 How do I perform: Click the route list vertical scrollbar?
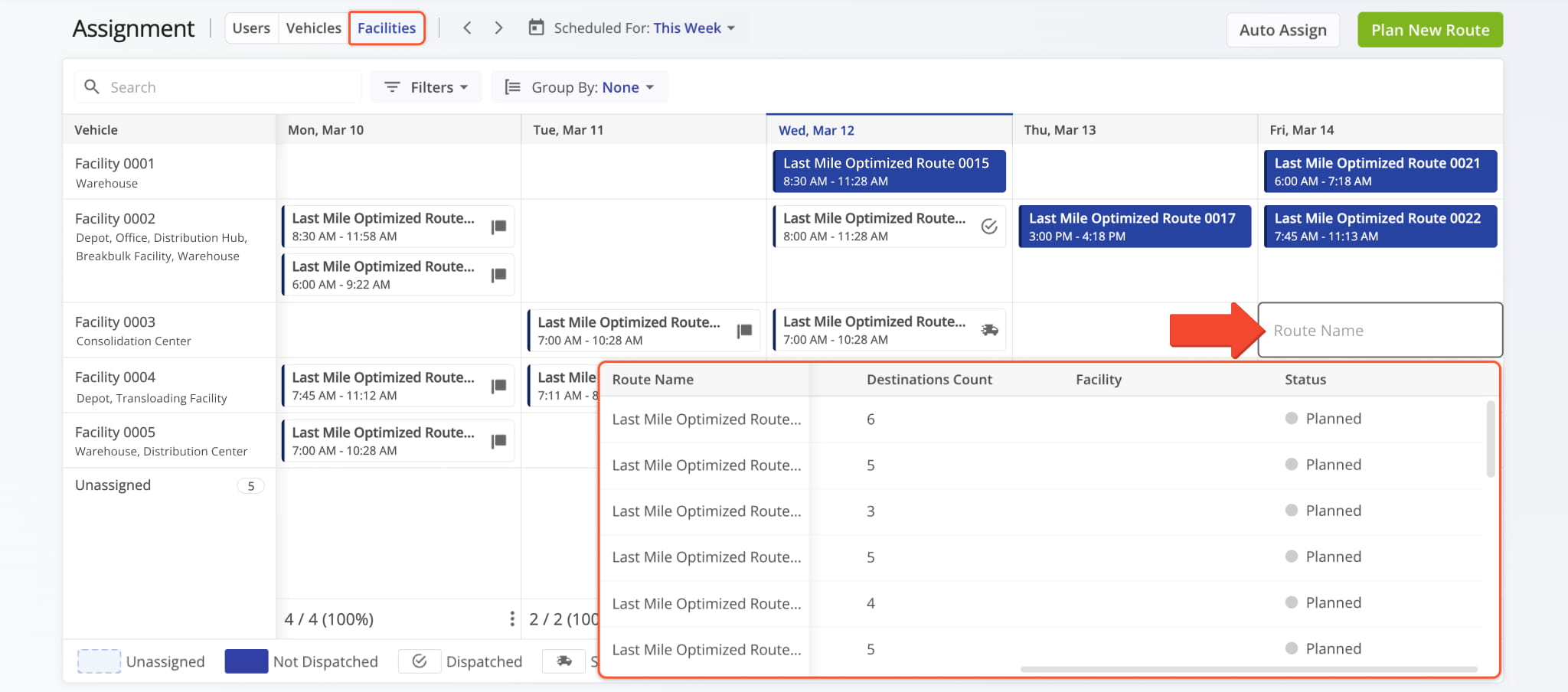pyautogui.click(x=1490, y=439)
